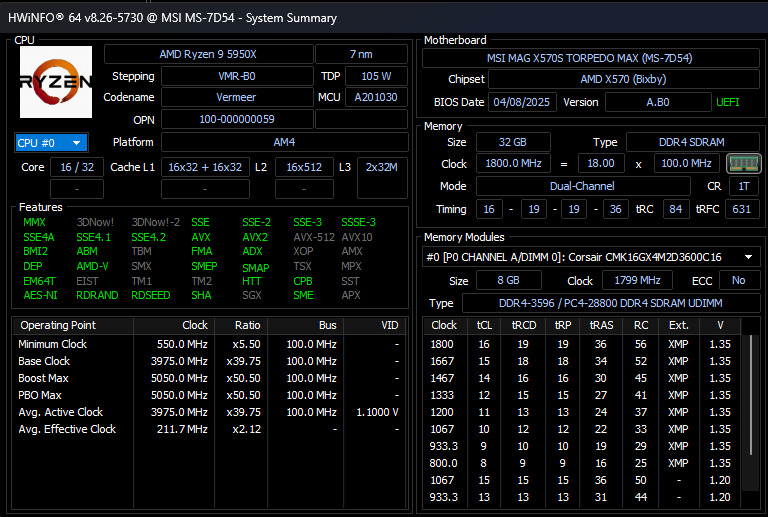Click the 18.00 memory multiplier field
The image size is (768, 517).
click(601, 164)
